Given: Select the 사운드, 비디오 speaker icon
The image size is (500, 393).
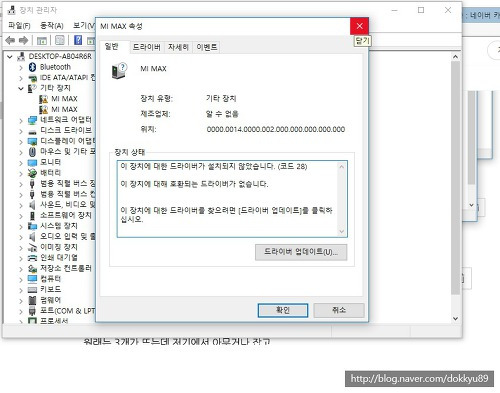Looking at the screenshot, I should click(32, 205).
